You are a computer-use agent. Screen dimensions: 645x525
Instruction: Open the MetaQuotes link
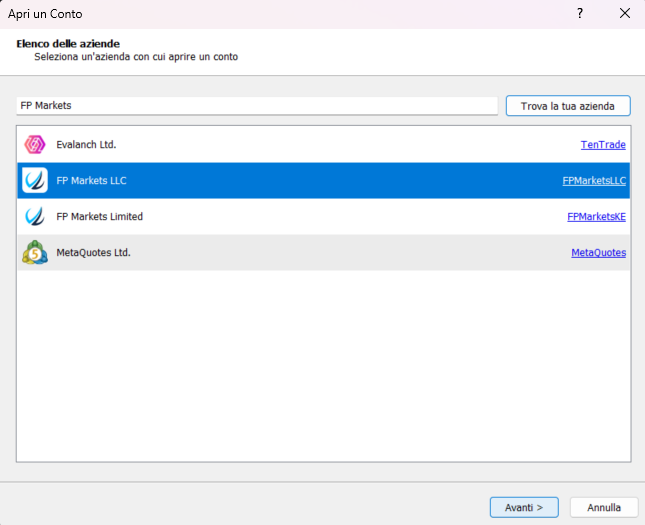[x=598, y=253]
